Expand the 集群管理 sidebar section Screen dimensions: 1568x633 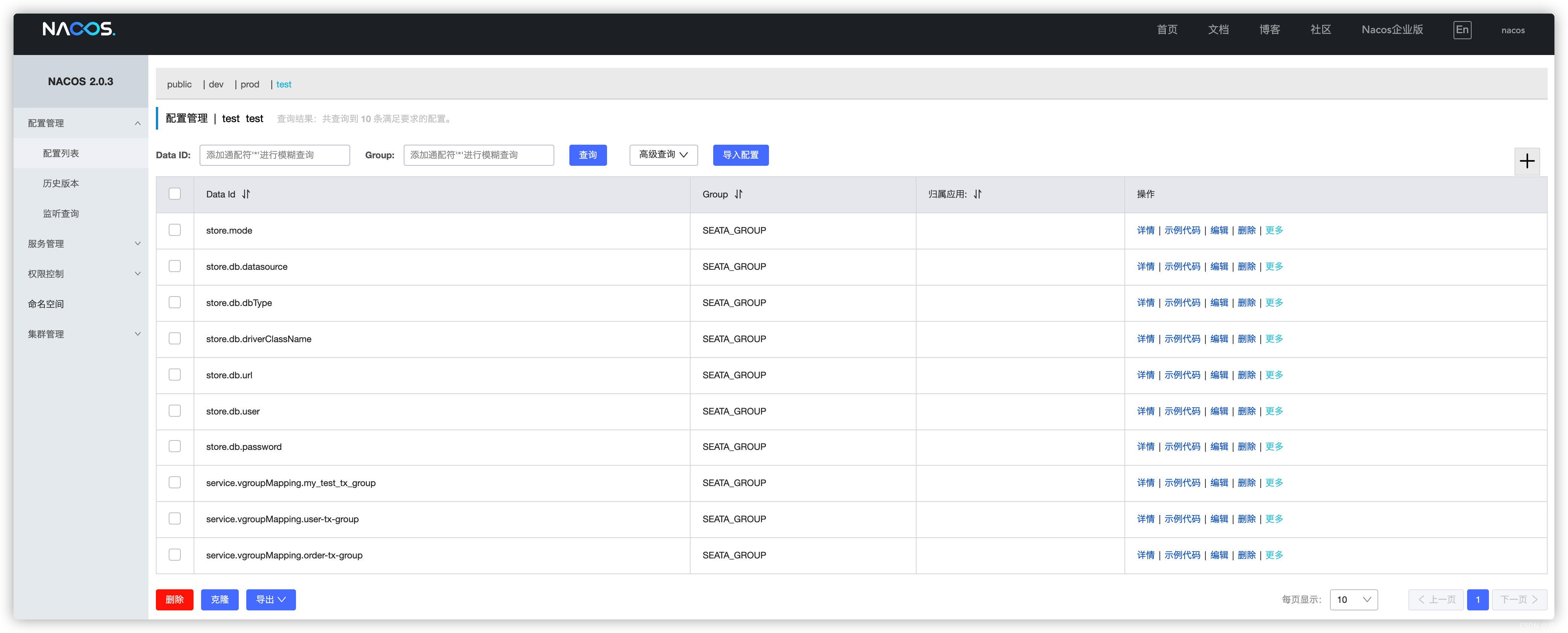pos(81,334)
